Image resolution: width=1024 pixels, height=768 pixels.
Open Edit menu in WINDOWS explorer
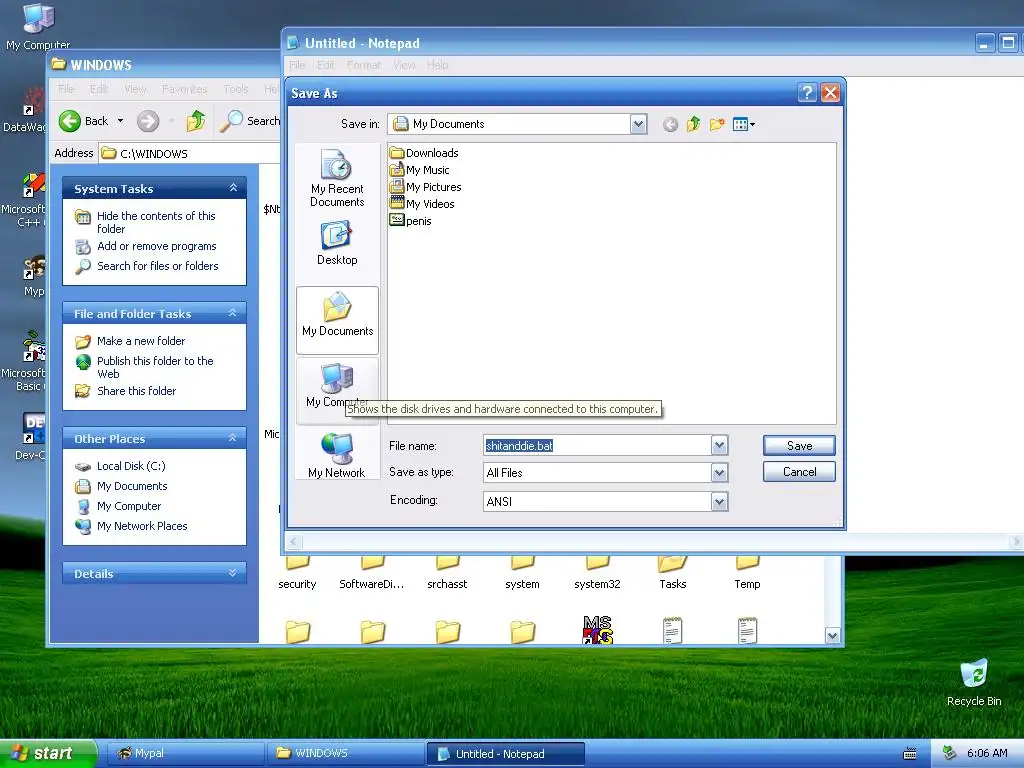tap(99, 89)
